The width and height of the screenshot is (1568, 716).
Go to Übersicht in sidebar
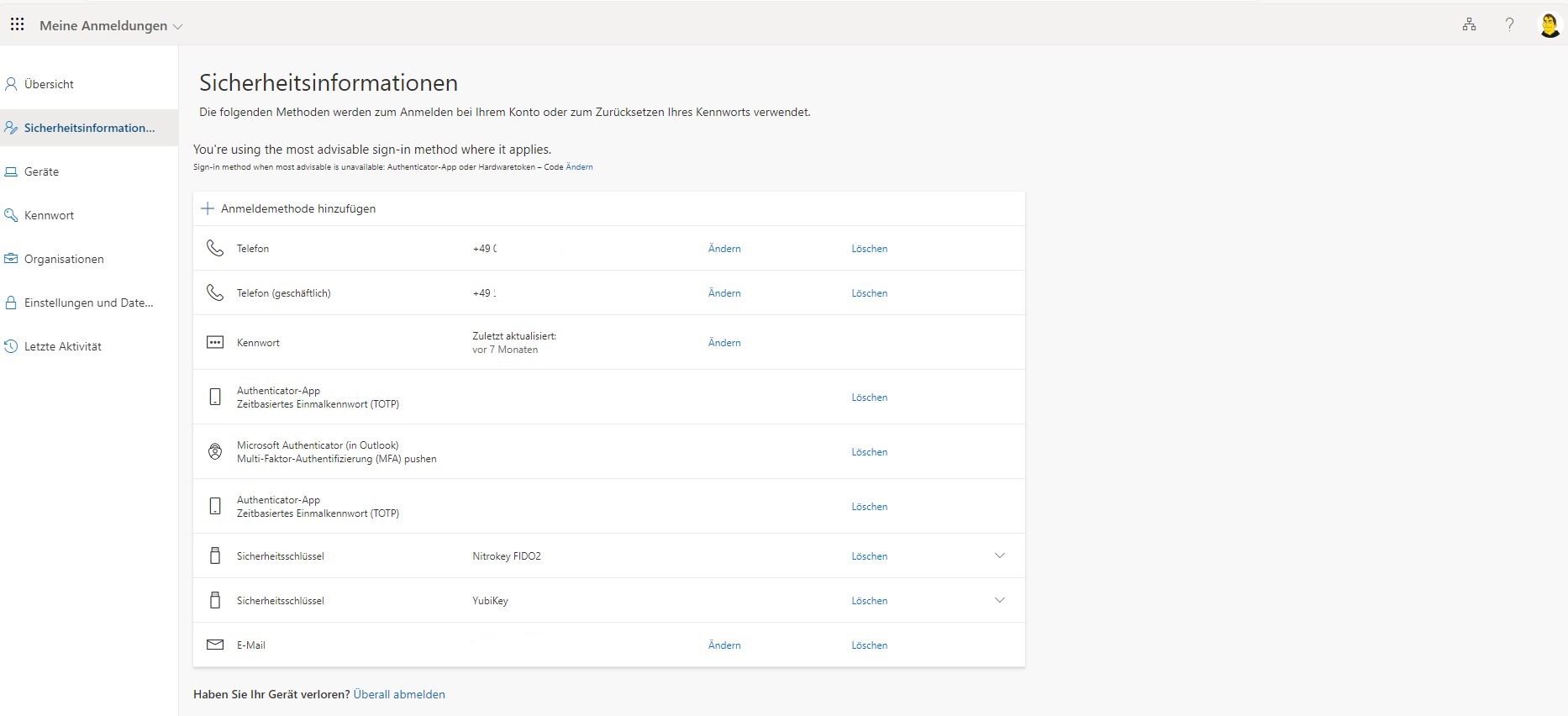tap(49, 84)
